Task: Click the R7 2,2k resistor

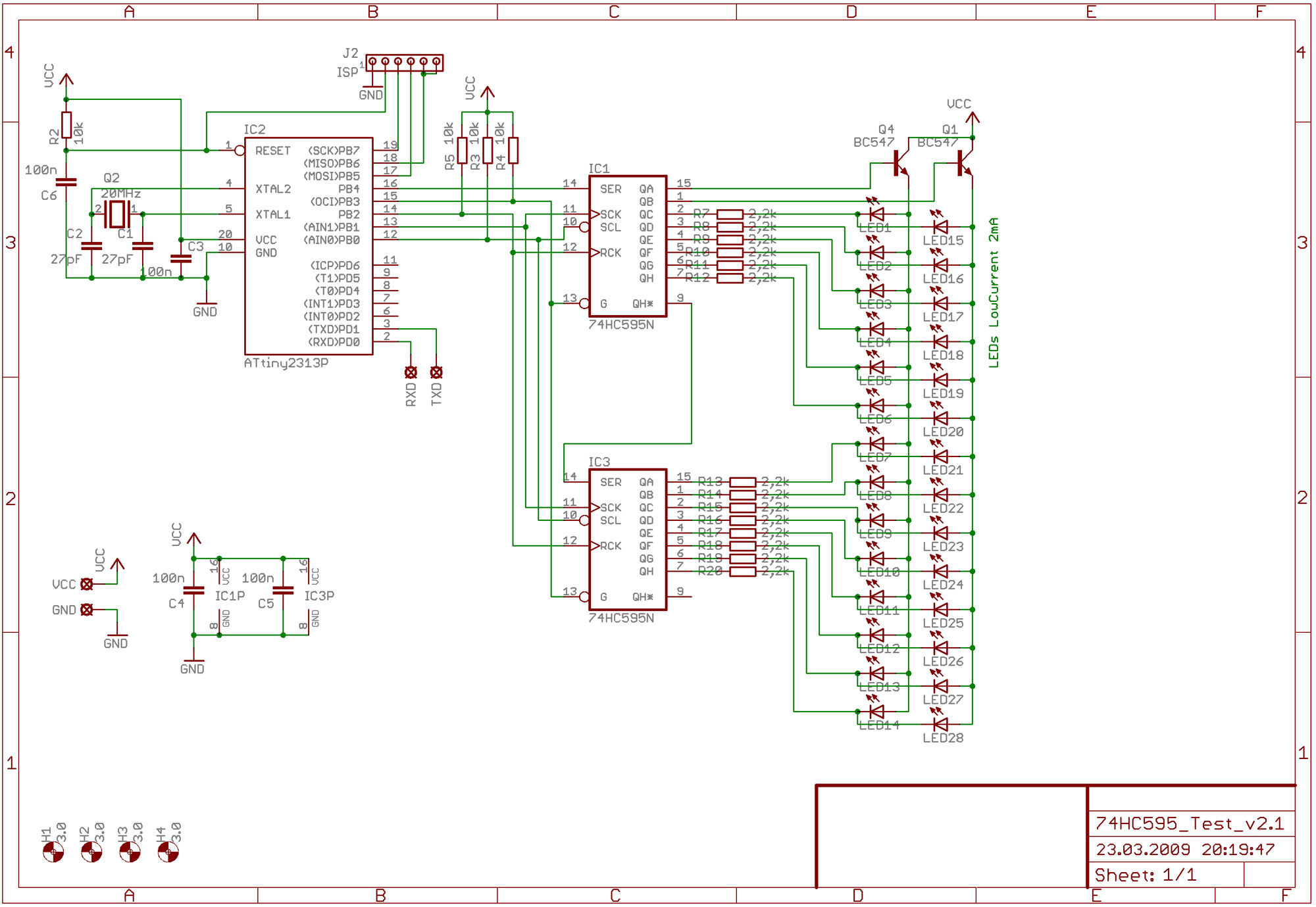Action: point(730,214)
